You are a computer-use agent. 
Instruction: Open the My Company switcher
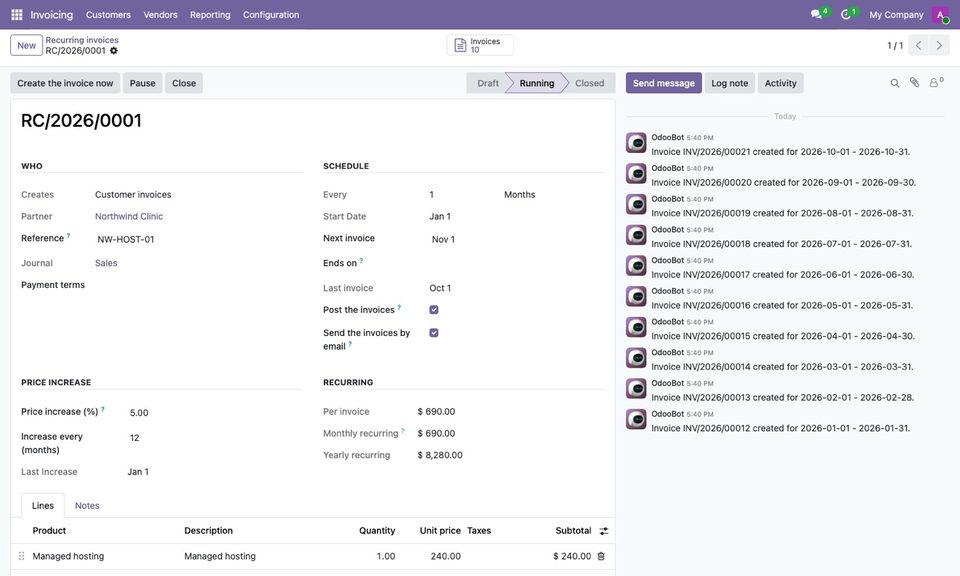896,15
